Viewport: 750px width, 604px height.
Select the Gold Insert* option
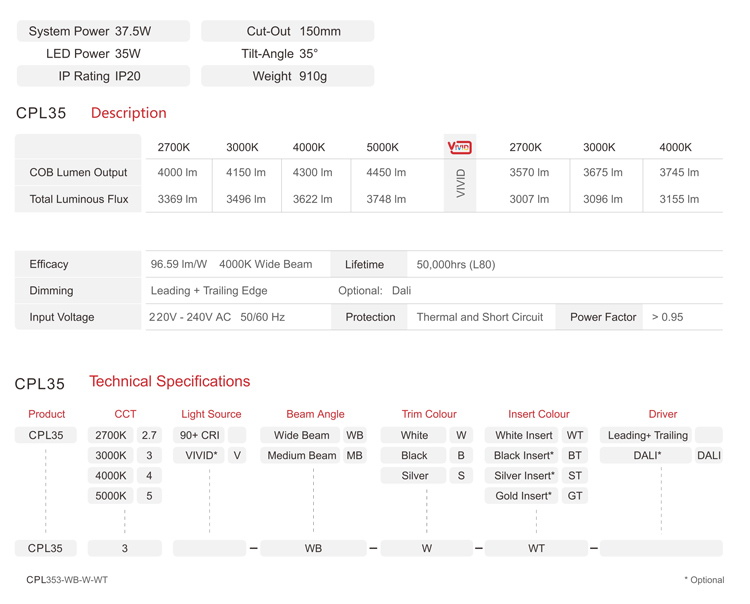523,495
